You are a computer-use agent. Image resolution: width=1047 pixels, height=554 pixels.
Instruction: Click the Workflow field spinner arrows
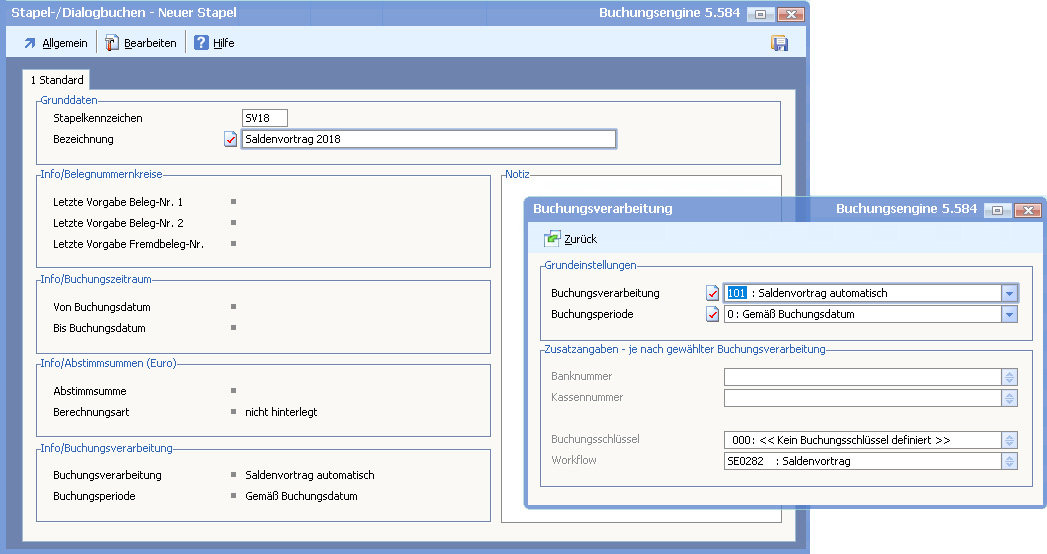[1009, 461]
